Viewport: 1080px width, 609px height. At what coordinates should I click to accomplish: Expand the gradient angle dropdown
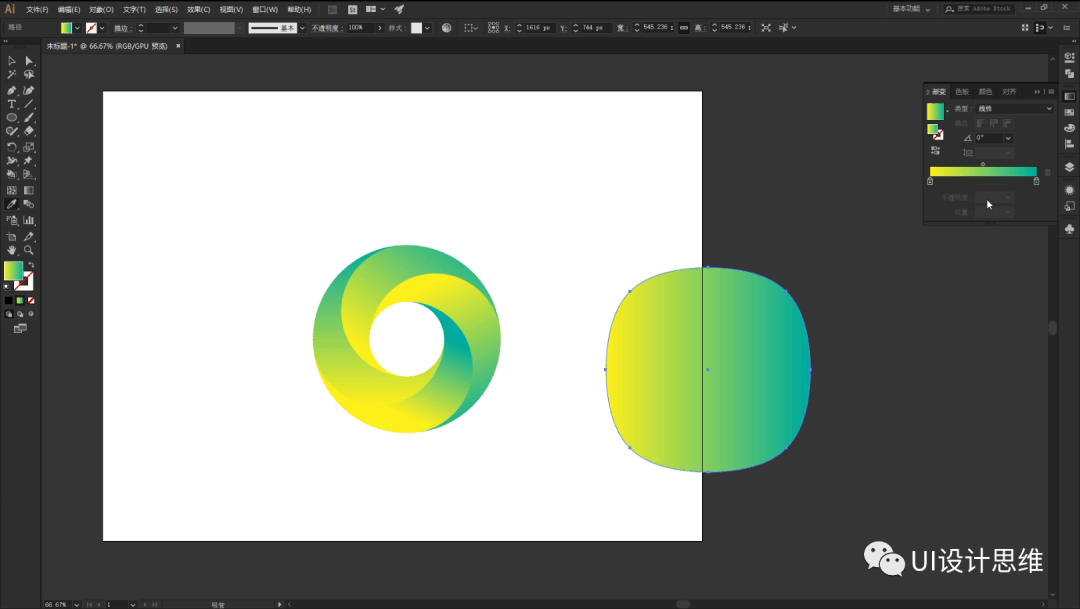(x=1008, y=138)
